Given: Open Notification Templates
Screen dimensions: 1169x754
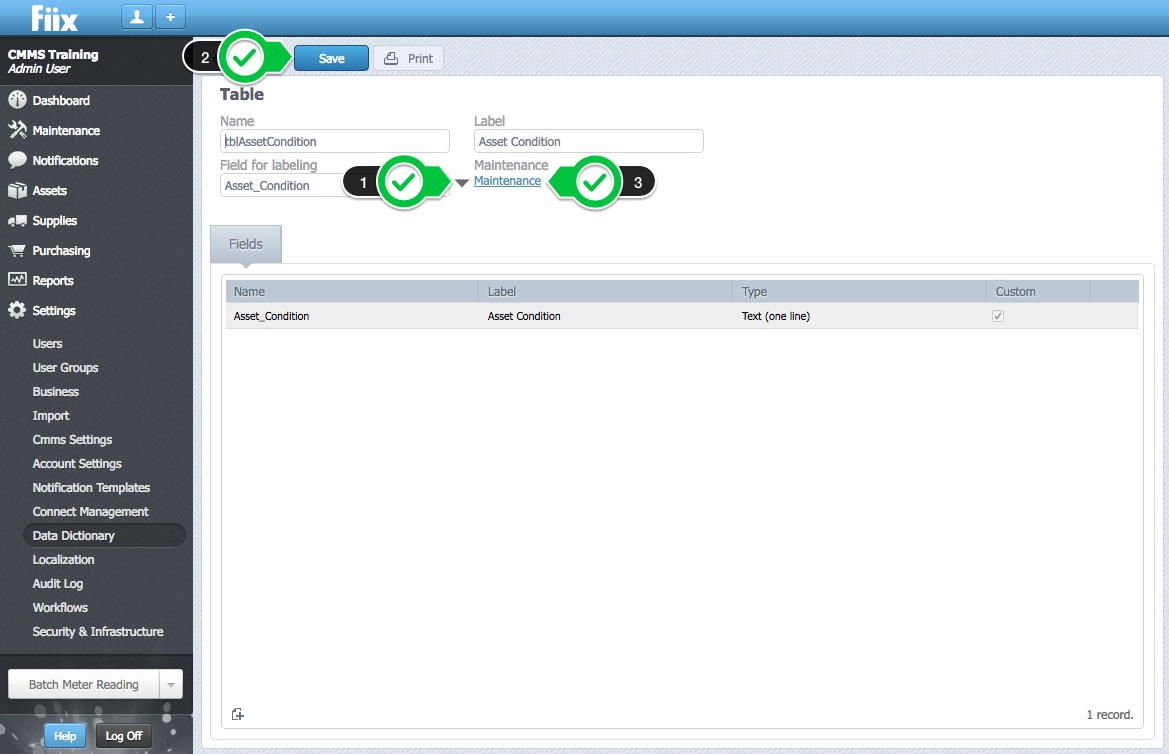Looking at the screenshot, I should [91, 488].
